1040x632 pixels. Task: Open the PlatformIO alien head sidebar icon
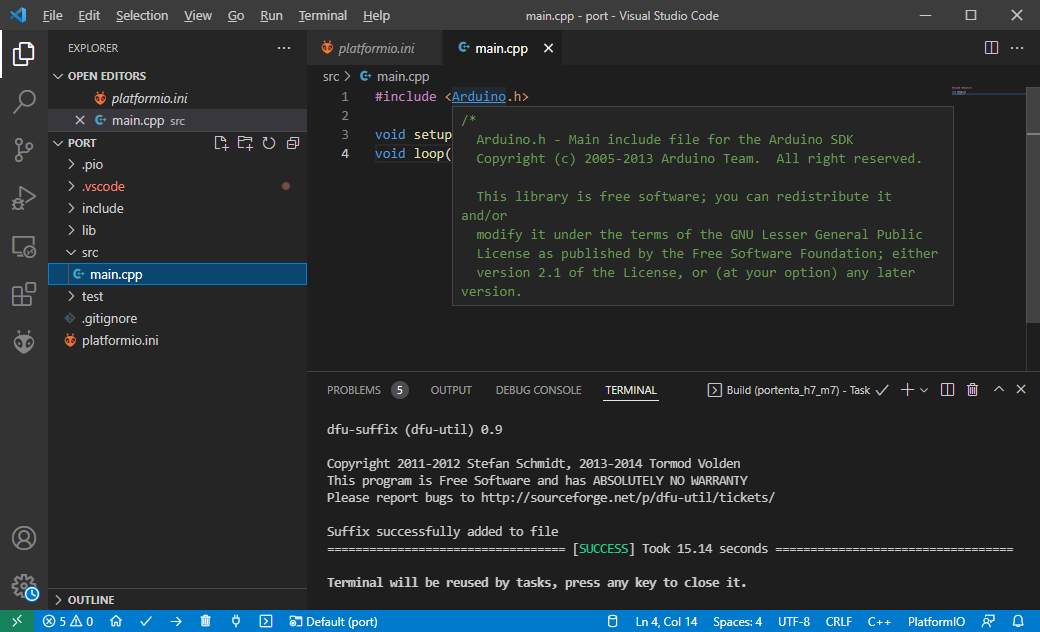[x=24, y=342]
